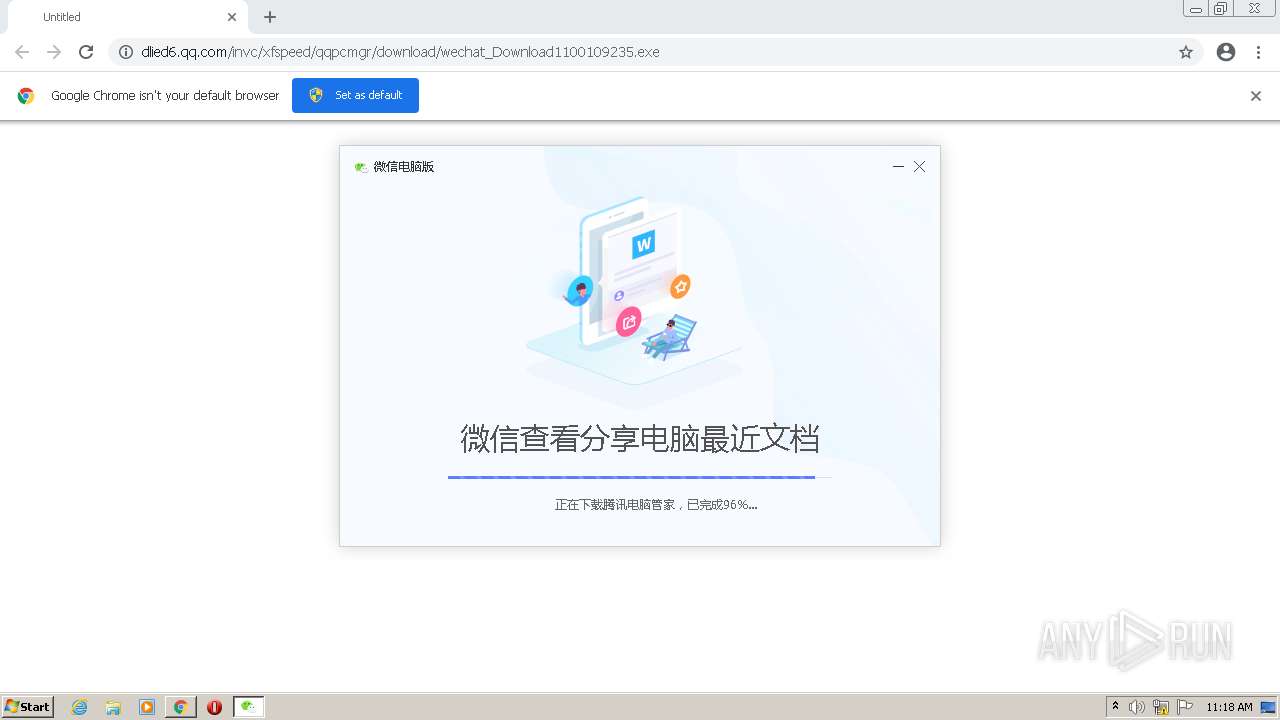The image size is (1280, 720).
Task: Reload the current page
Action: click(86, 52)
